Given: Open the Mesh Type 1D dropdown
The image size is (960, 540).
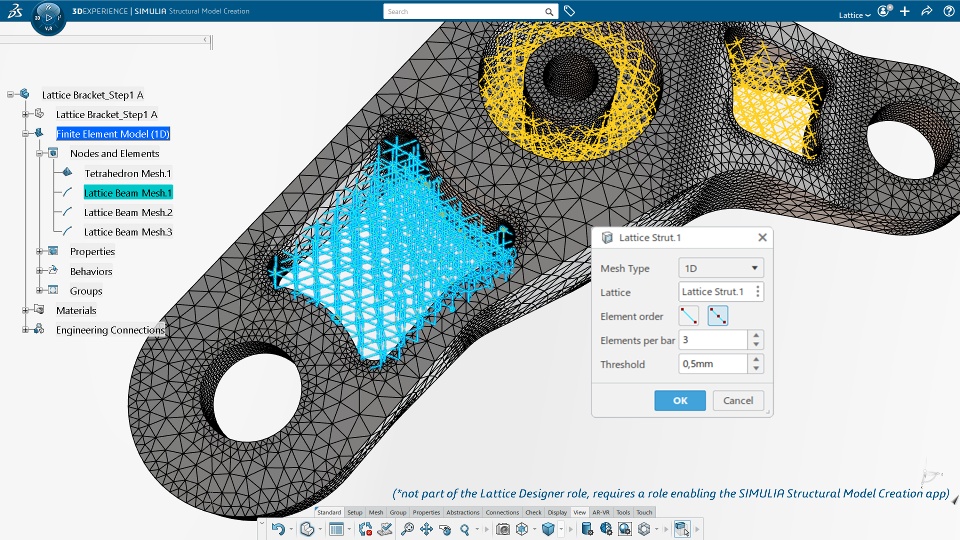Looking at the screenshot, I should pyautogui.click(x=721, y=268).
